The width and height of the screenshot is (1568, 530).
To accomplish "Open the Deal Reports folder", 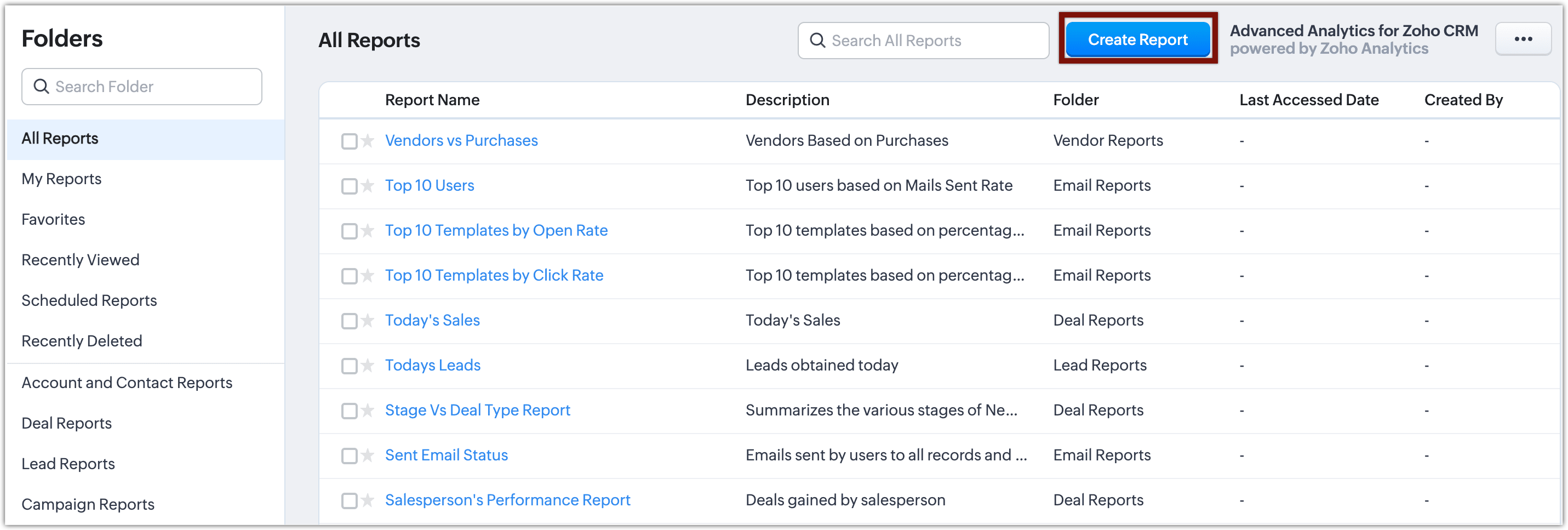I will click(x=66, y=423).
